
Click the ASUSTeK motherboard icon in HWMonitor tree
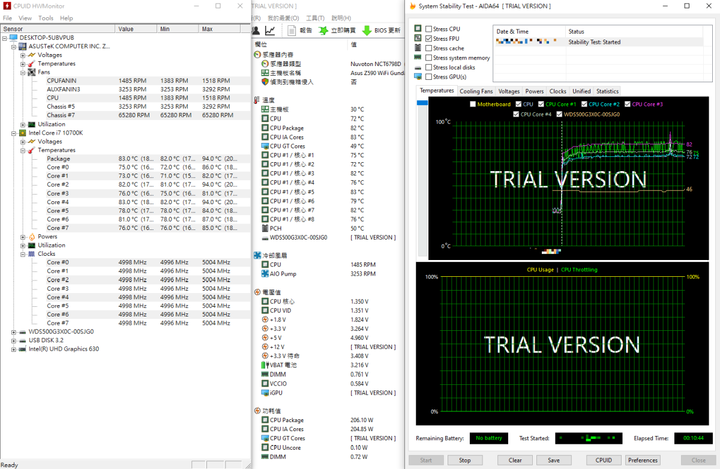tap(22, 46)
